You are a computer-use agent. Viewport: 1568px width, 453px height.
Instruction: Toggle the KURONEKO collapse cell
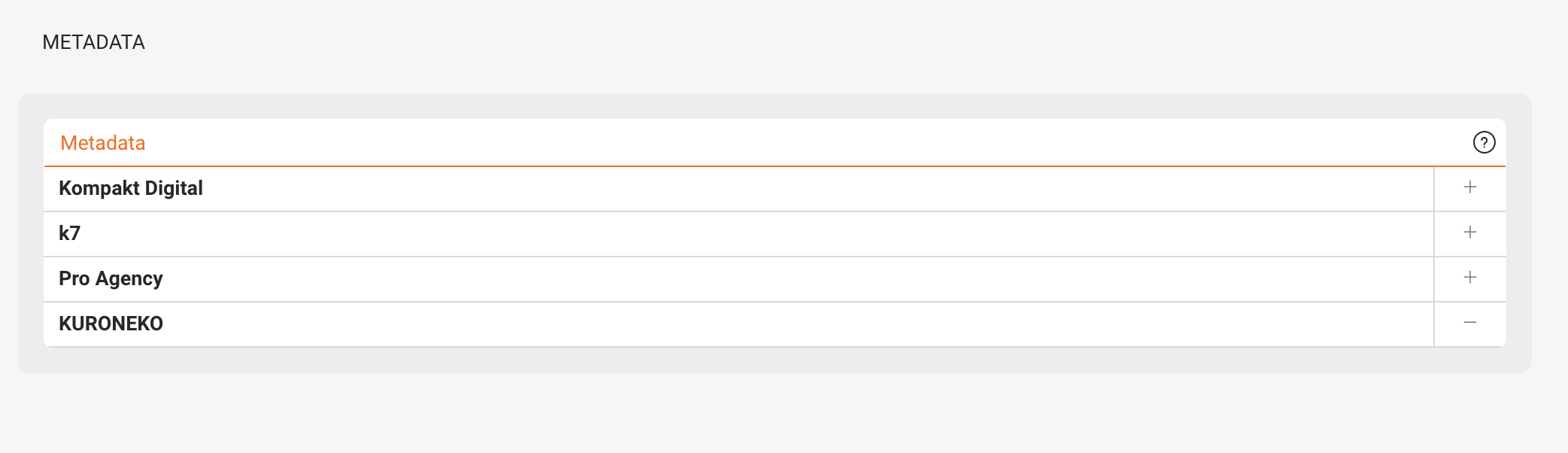tap(1470, 324)
